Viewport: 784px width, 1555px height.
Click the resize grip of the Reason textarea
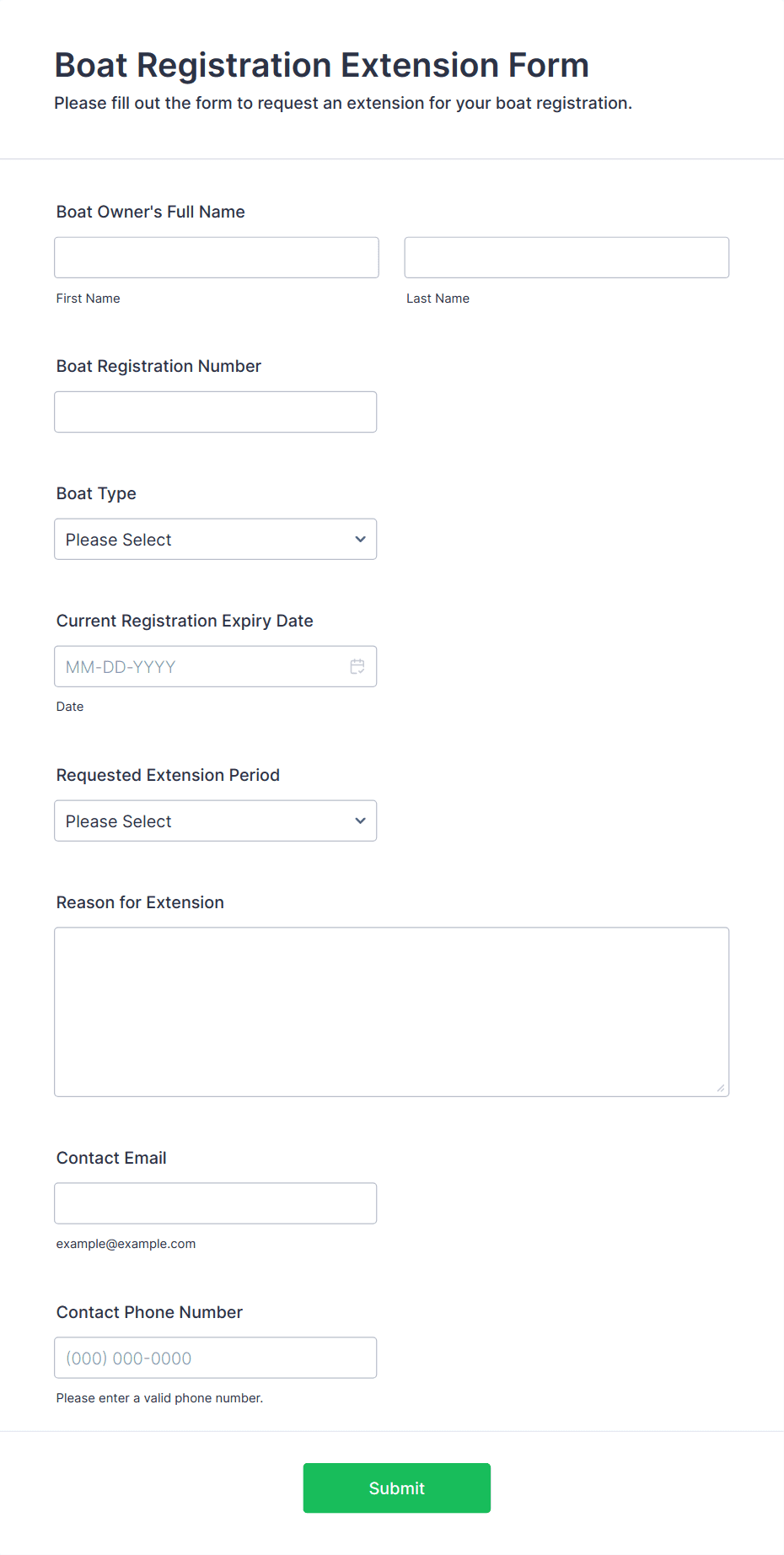721,1089
